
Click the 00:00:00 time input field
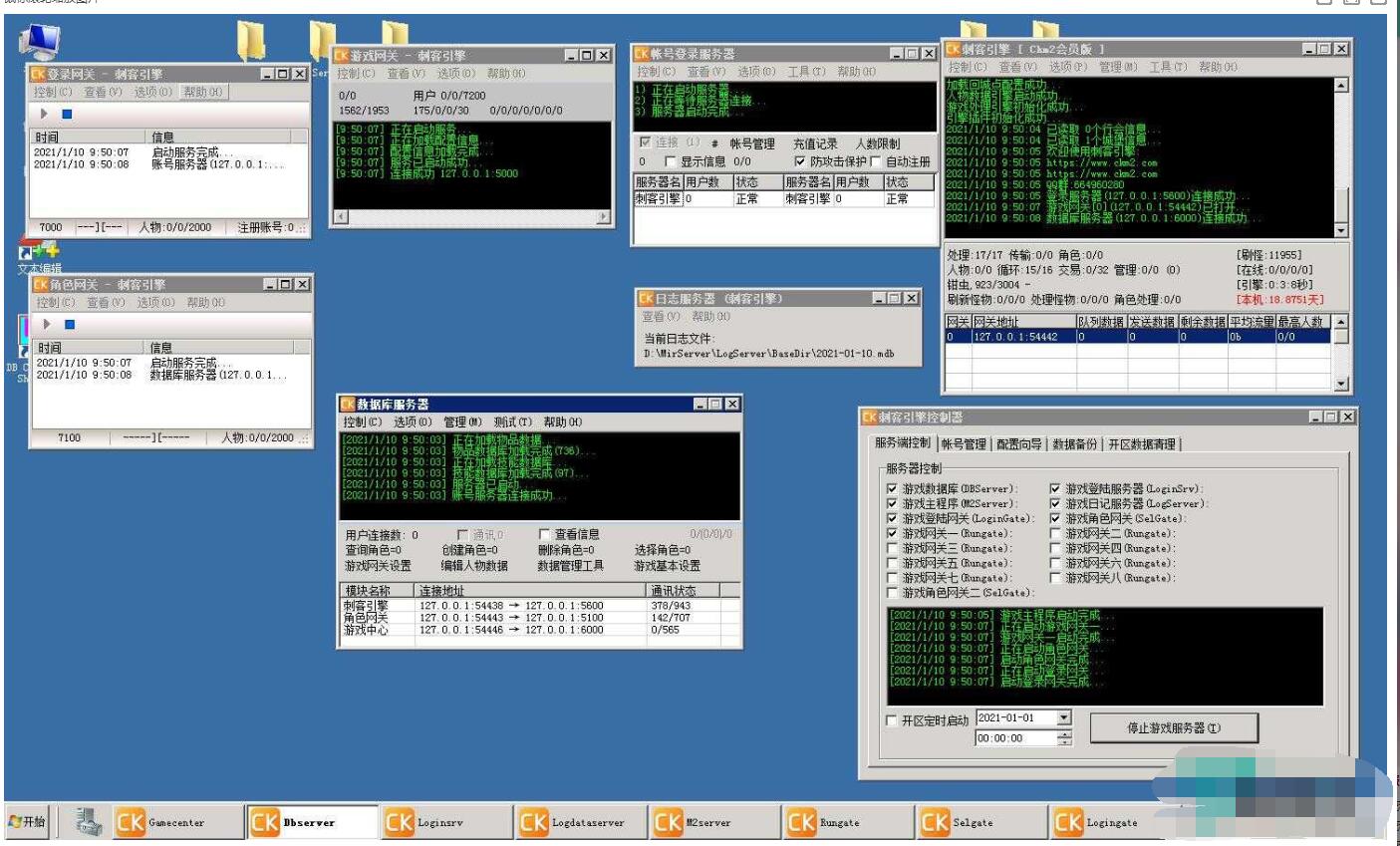pyautogui.click(x=1014, y=738)
